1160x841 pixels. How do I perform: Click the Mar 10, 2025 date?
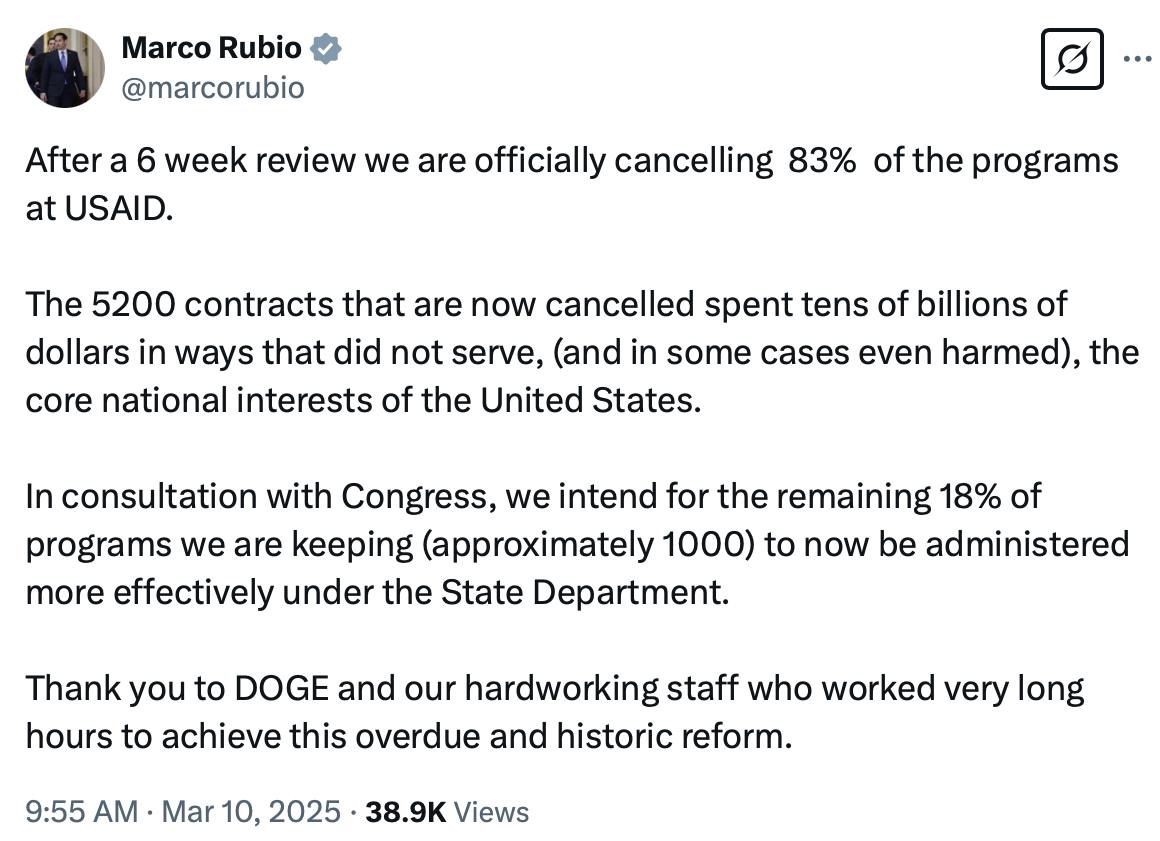249,811
